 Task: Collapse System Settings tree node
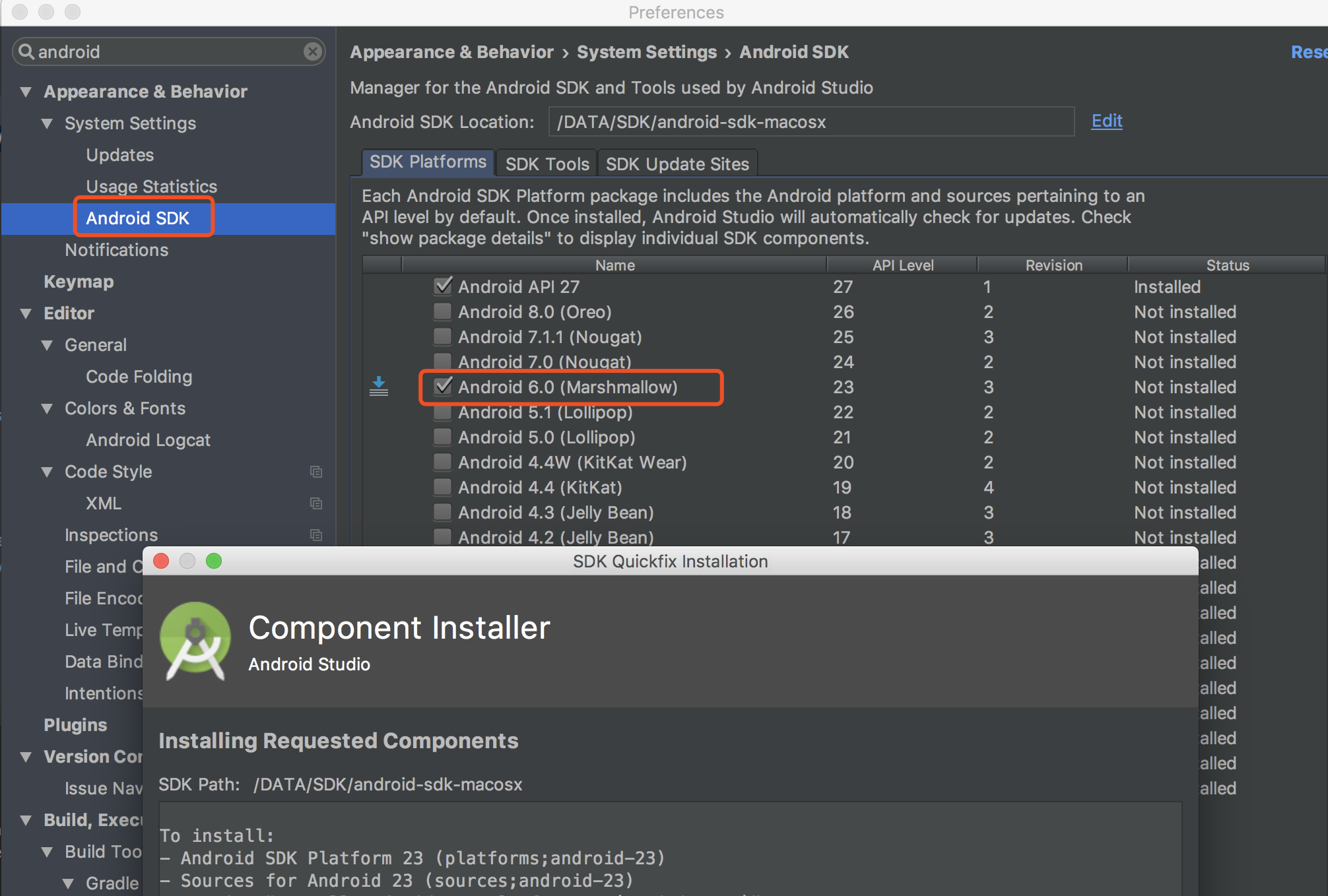(x=47, y=123)
